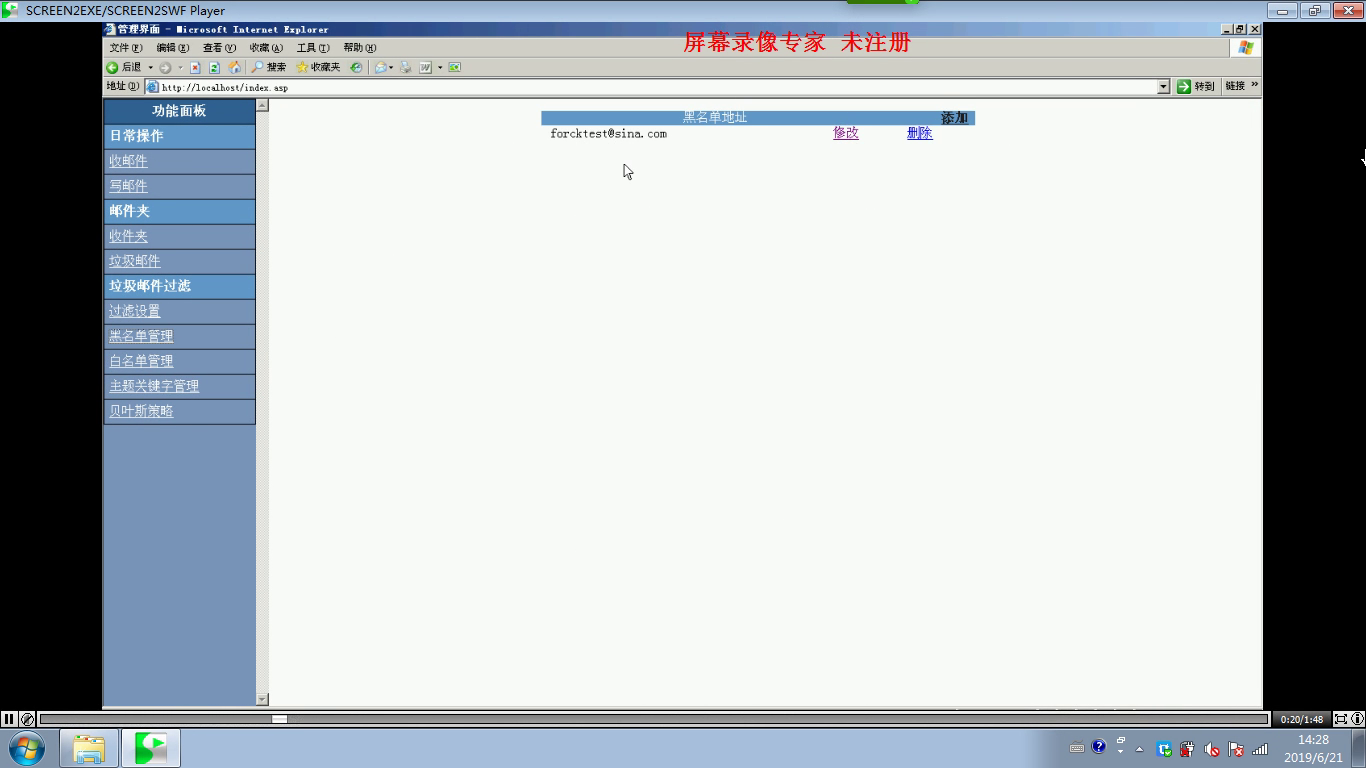
Task: Pause the screen recording playback
Action: click(9, 719)
